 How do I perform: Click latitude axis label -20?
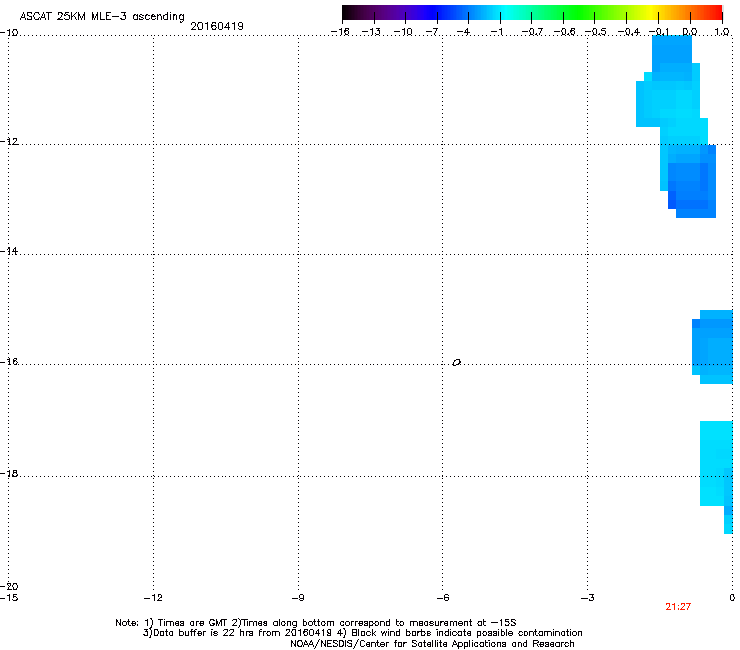coord(9,586)
